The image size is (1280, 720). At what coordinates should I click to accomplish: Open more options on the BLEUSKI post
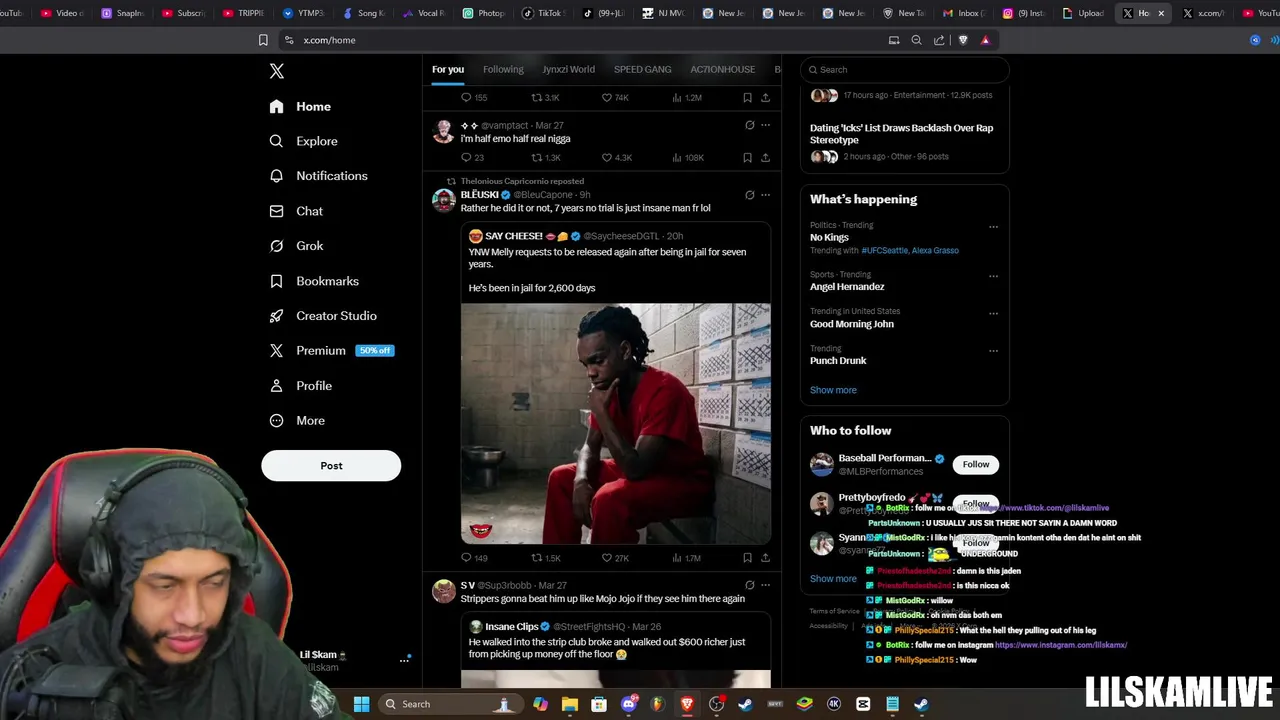[765, 195]
